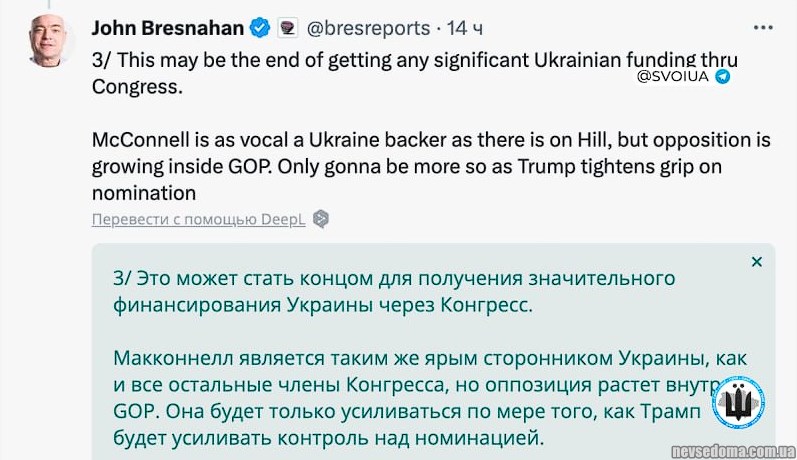Click the DeepL logo icon
The image size is (797, 460).
click(321, 219)
